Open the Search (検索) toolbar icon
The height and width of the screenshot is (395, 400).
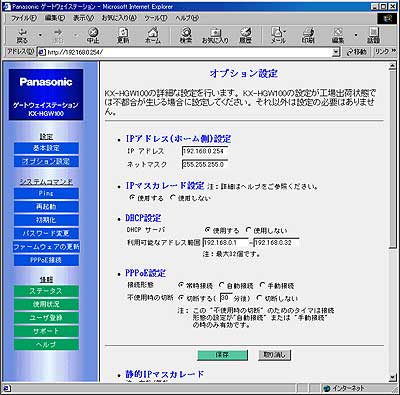pyautogui.click(x=186, y=35)
